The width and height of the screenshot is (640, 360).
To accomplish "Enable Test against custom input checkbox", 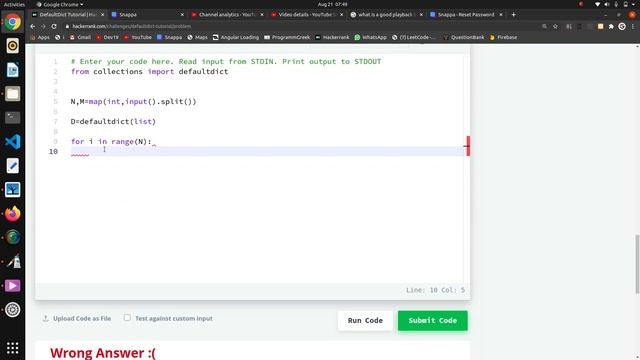I will pos(127,318).
